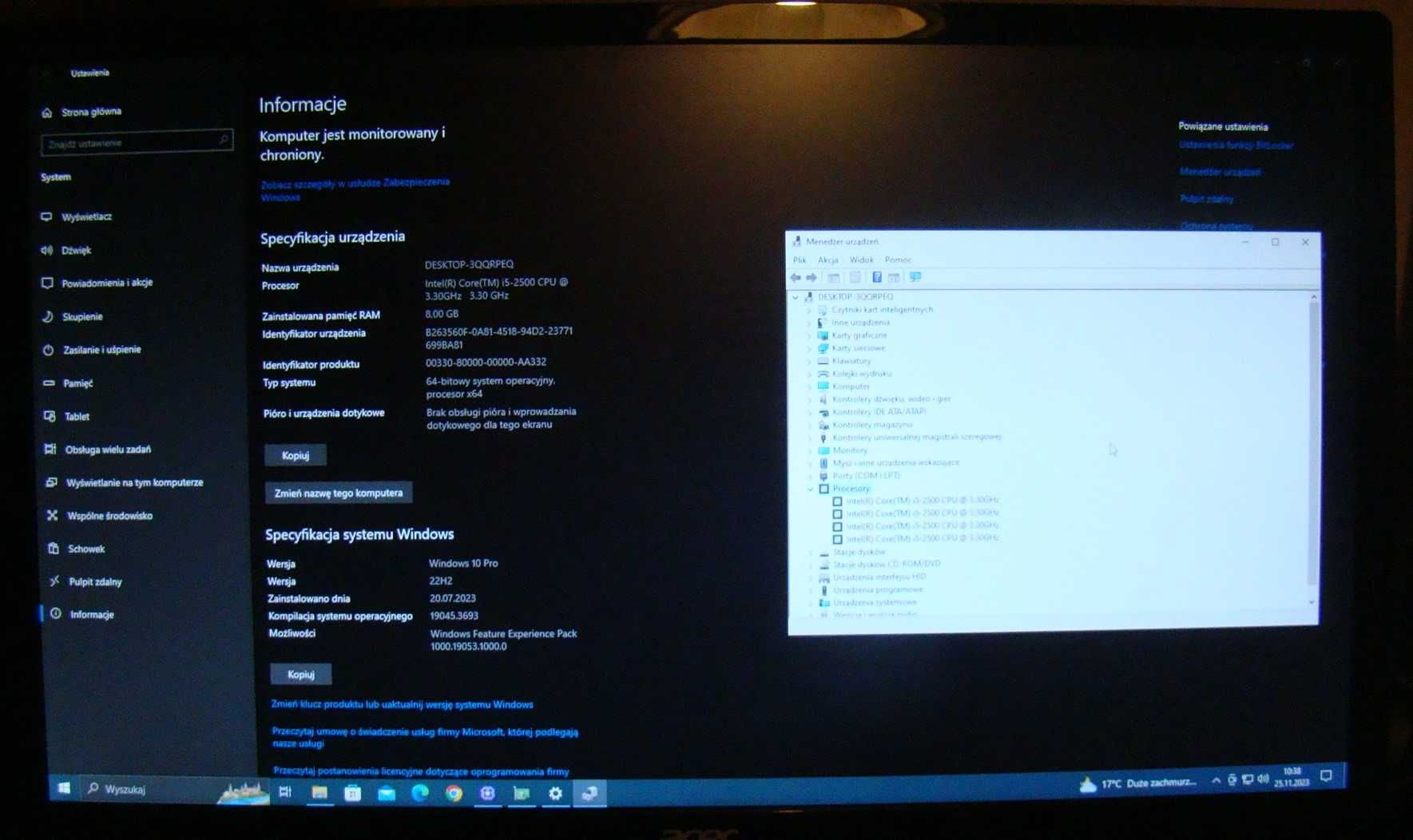
Task: Click the network icon in system tray
Action: [1248, 779]
